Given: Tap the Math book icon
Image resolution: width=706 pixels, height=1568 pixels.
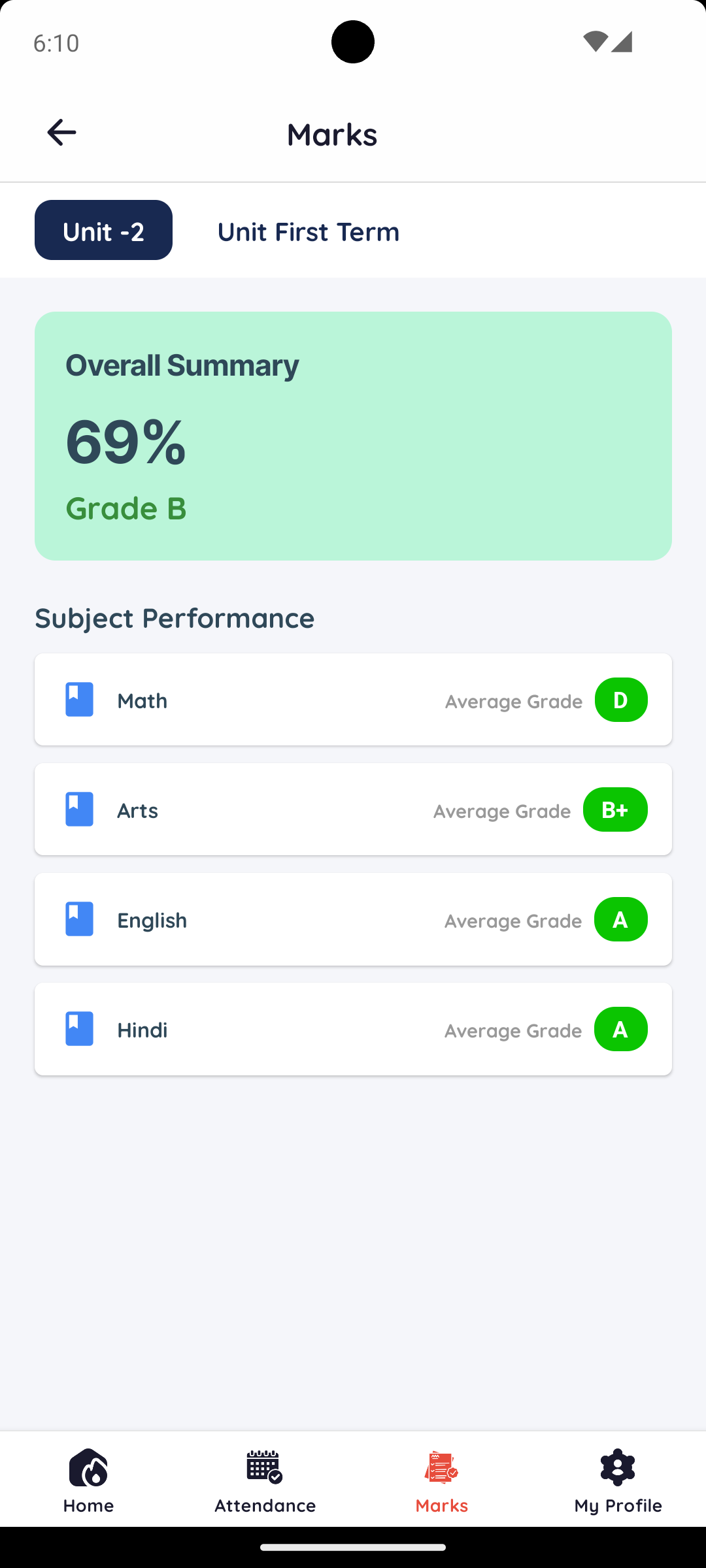Looking at the screenshot, I should point(79,700).
